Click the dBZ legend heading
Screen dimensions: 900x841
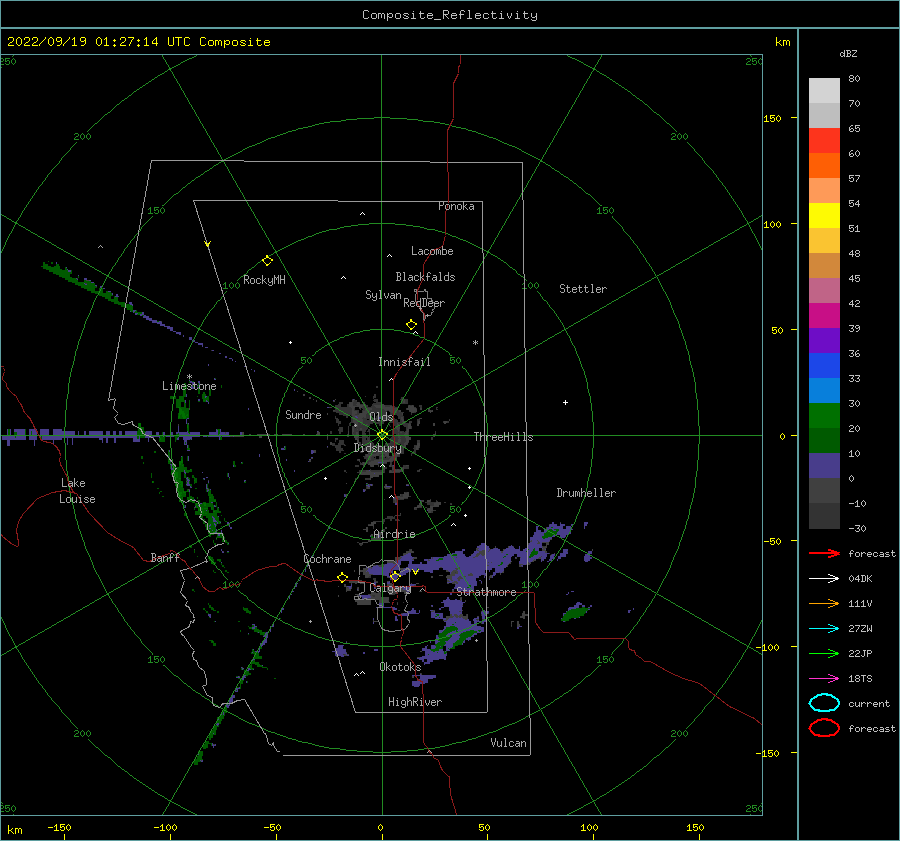pos(848,53)
